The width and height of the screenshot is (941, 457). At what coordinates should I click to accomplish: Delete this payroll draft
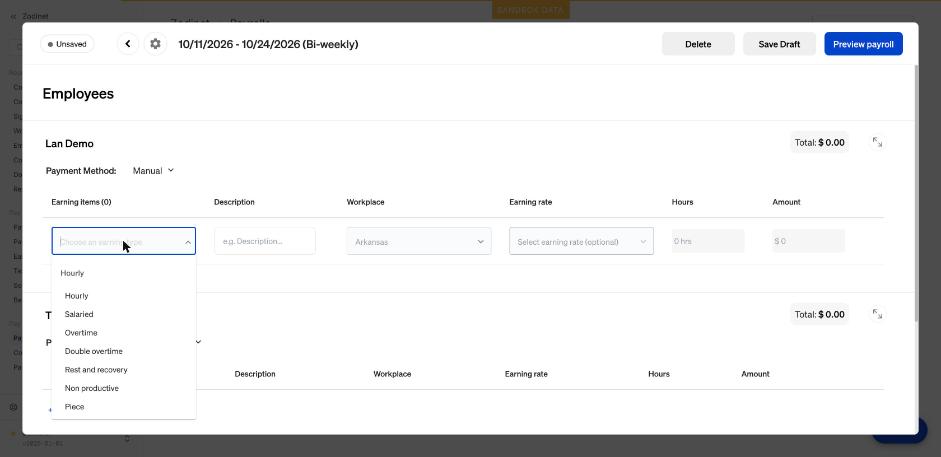(x=698, y=44)
